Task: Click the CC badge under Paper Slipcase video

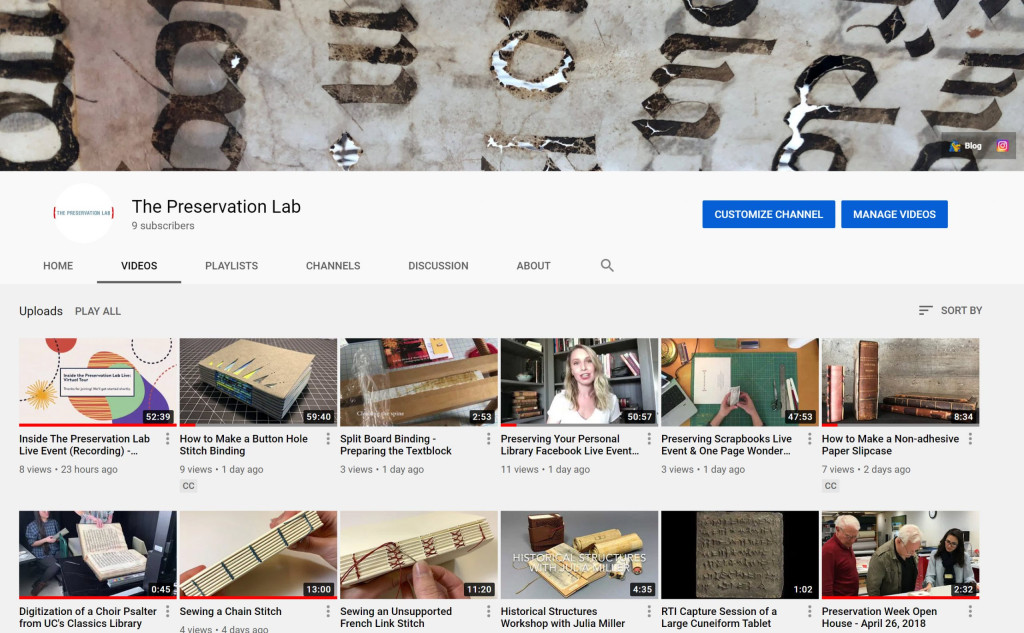Action: [831, 486]
